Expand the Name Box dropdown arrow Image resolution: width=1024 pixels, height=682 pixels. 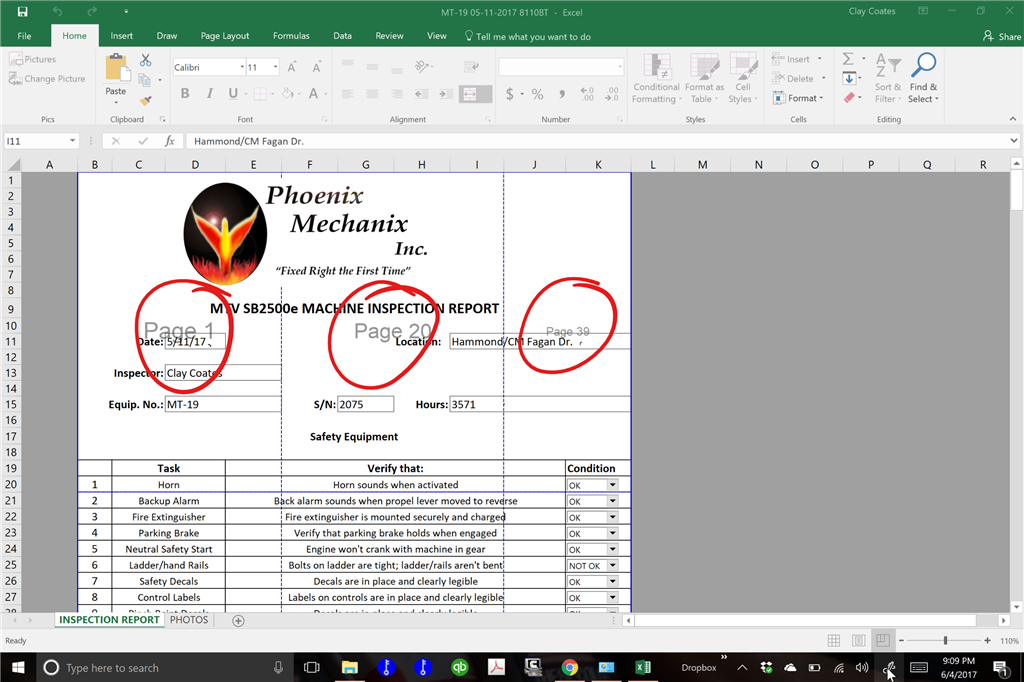click(72, 141)
